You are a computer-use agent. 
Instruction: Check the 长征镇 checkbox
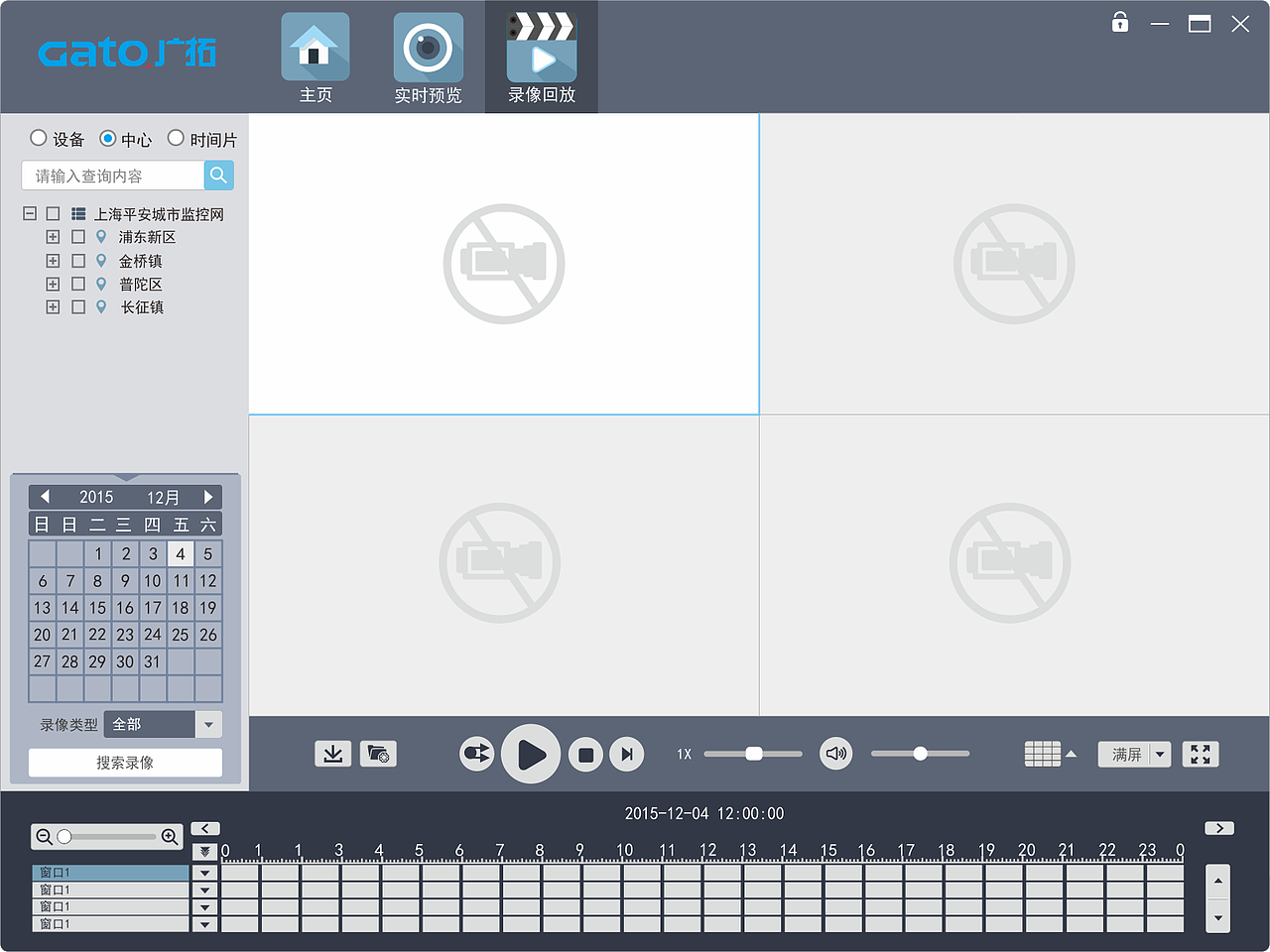tap(78, 307)
